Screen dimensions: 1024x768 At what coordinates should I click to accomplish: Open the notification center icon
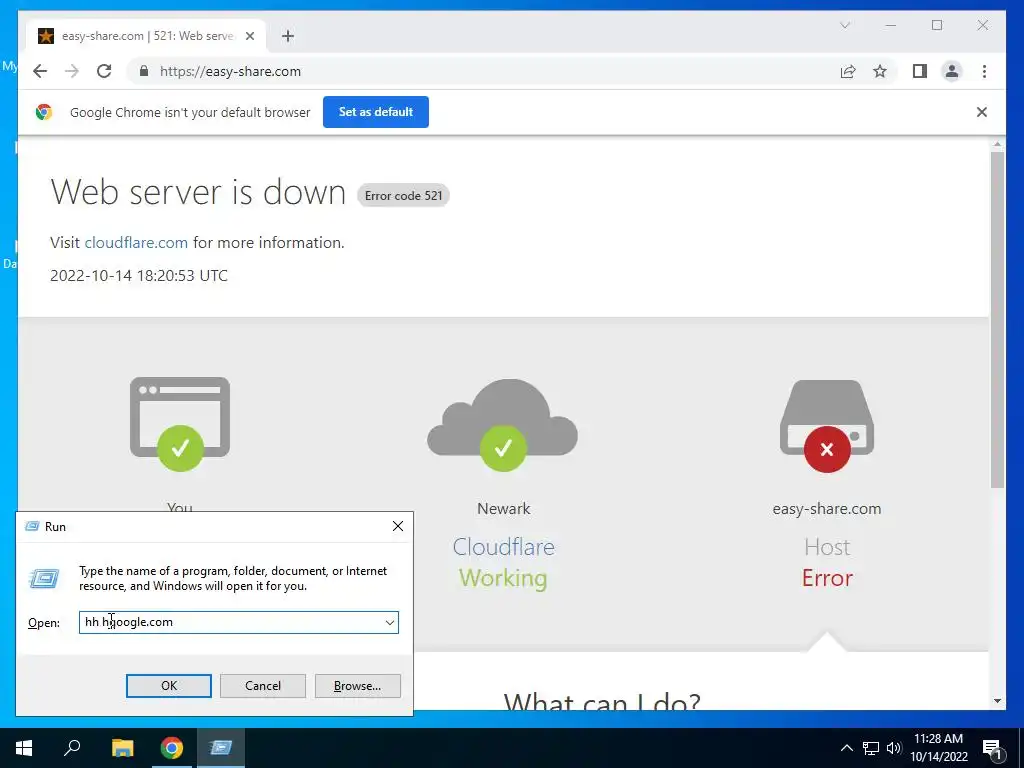pyautogui.click(x=992, y=748)
